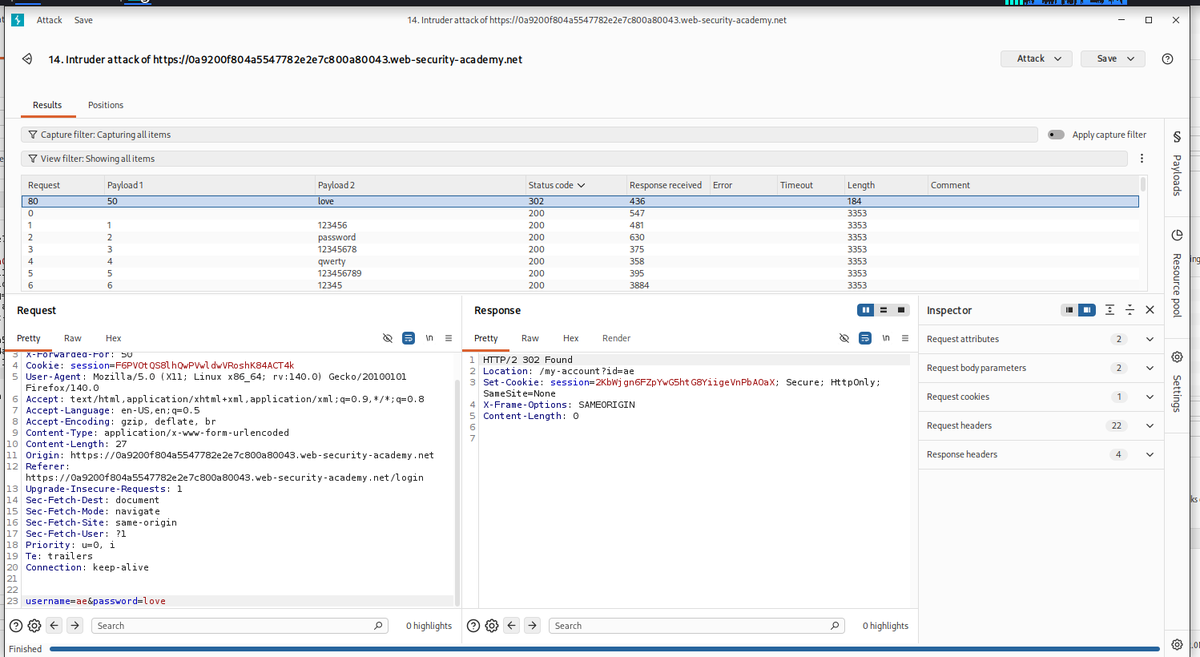Image resolution: width=1200 pixels, height=657 pixels.
Task: Open the Hex tab in Response panel
Action: pos(571,339)
